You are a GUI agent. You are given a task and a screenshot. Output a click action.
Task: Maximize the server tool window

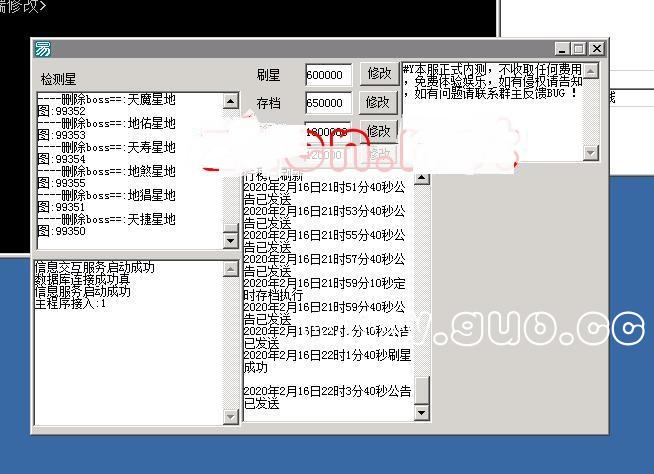coord(579,48)
